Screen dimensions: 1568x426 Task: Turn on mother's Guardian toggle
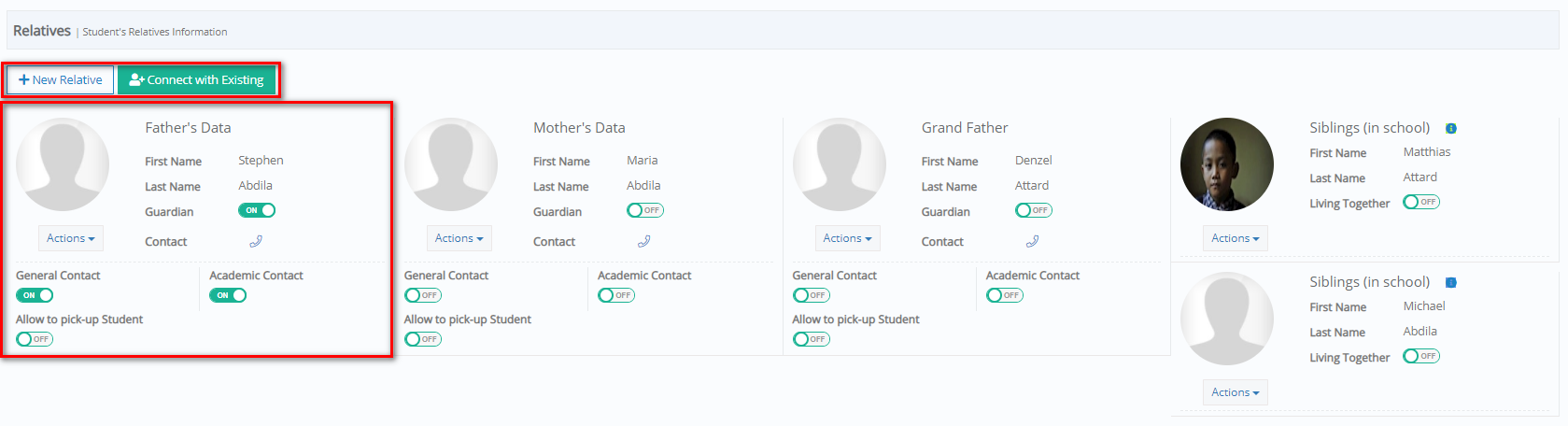tap(645, 210)
